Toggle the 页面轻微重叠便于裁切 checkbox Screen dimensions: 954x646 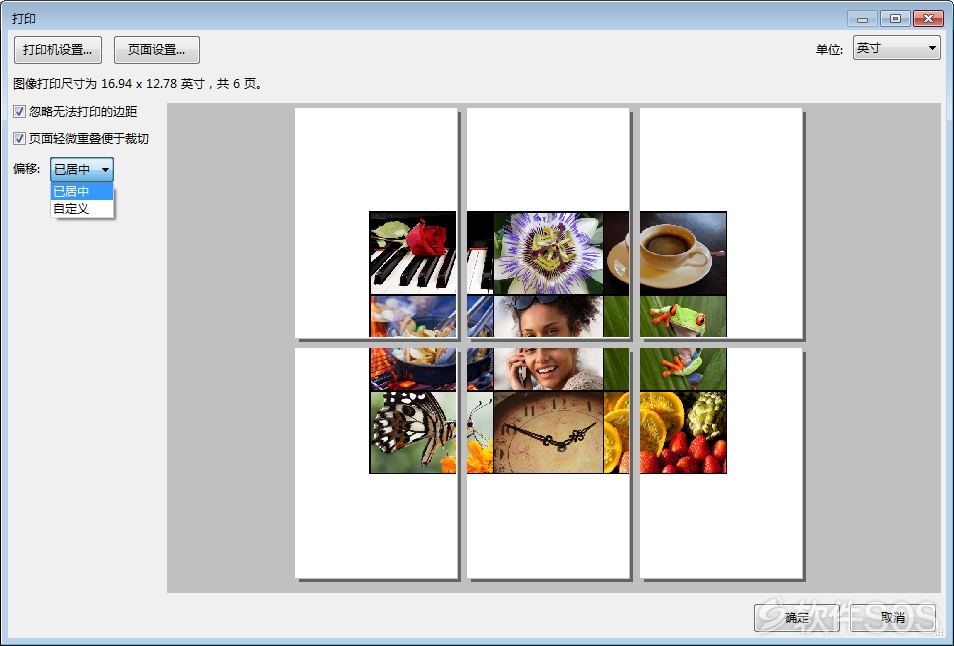point(19,139)
